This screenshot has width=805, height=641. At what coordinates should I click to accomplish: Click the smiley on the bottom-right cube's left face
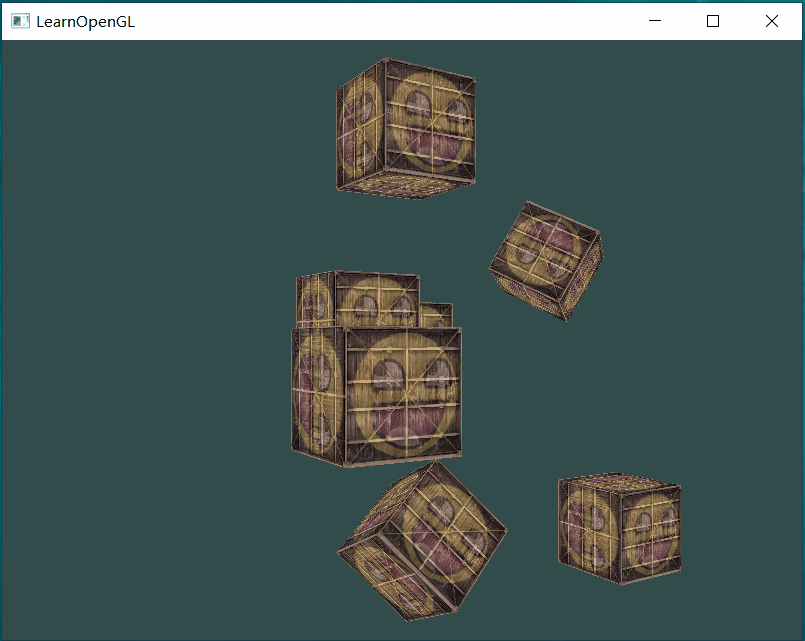click(590, 526)
